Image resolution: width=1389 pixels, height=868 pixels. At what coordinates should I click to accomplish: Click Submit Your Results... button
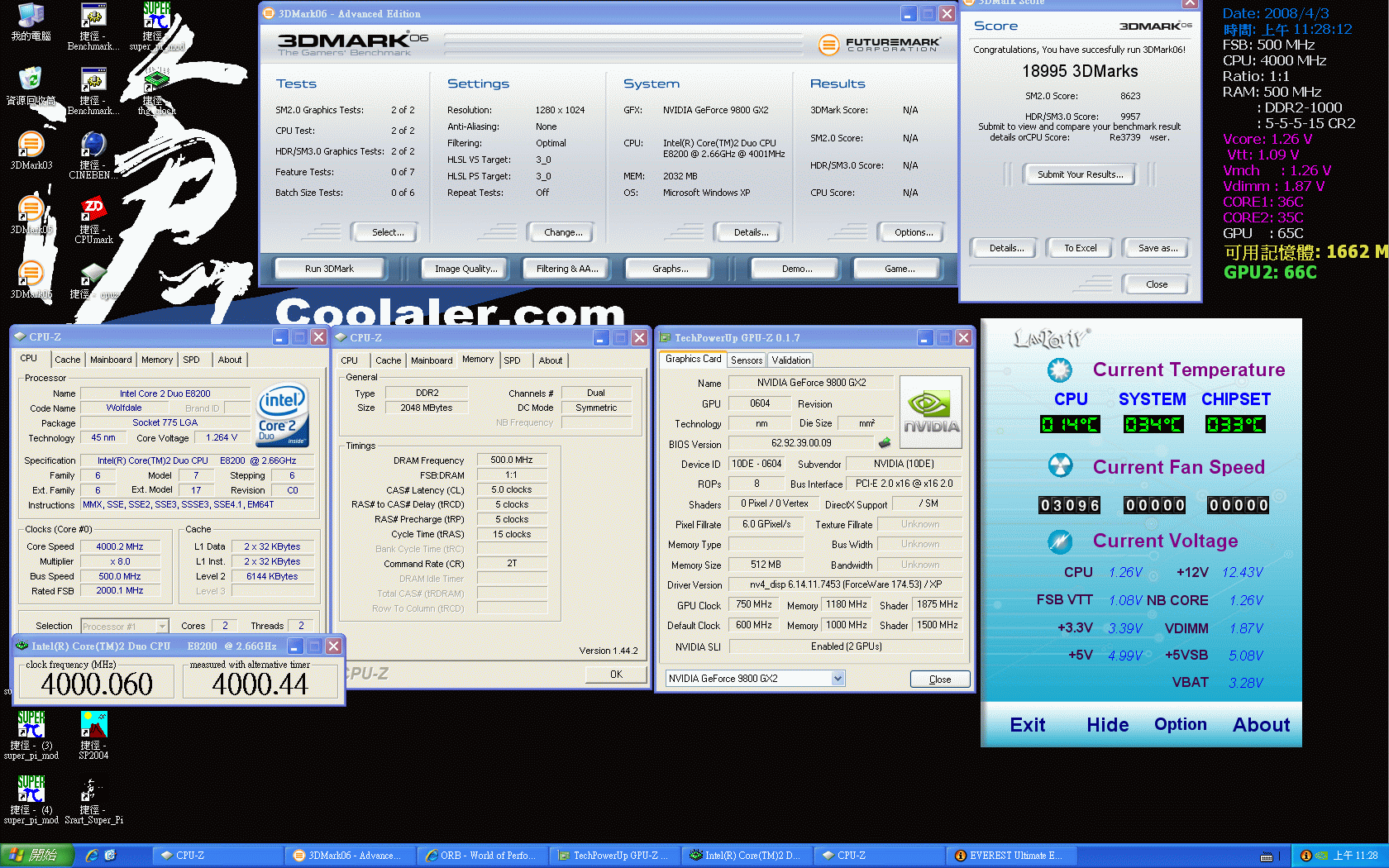(x=1080, y=174)
